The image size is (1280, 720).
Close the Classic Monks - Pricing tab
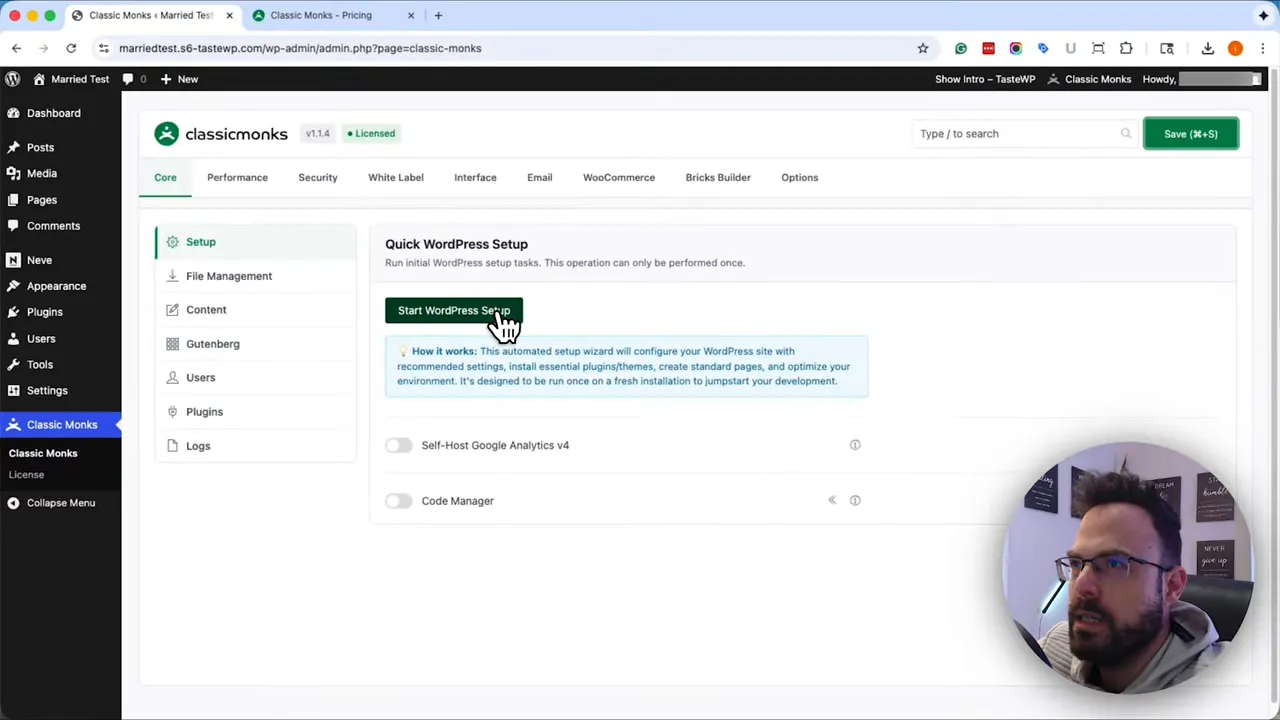(411, 15)
